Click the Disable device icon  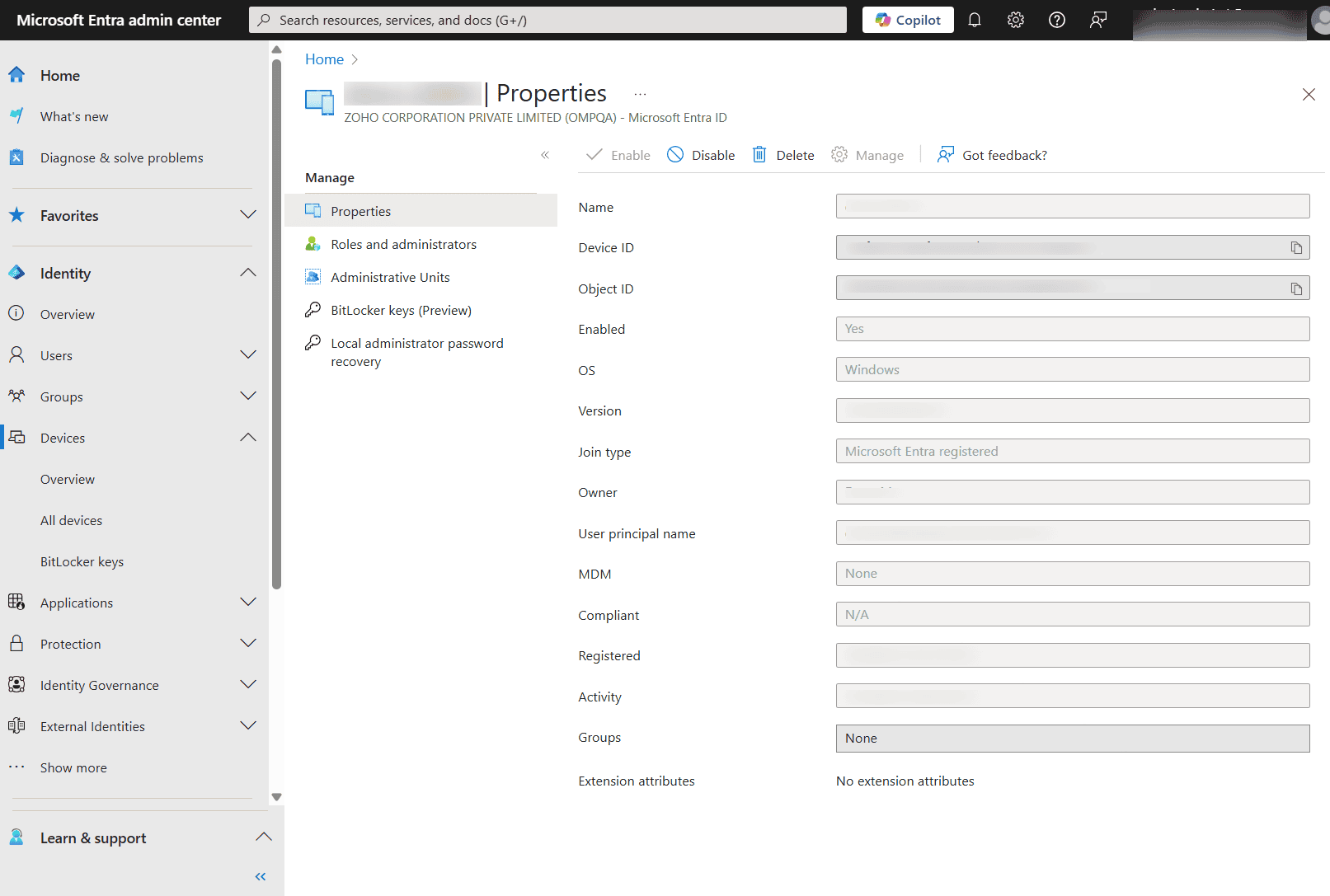click(675, 154)
